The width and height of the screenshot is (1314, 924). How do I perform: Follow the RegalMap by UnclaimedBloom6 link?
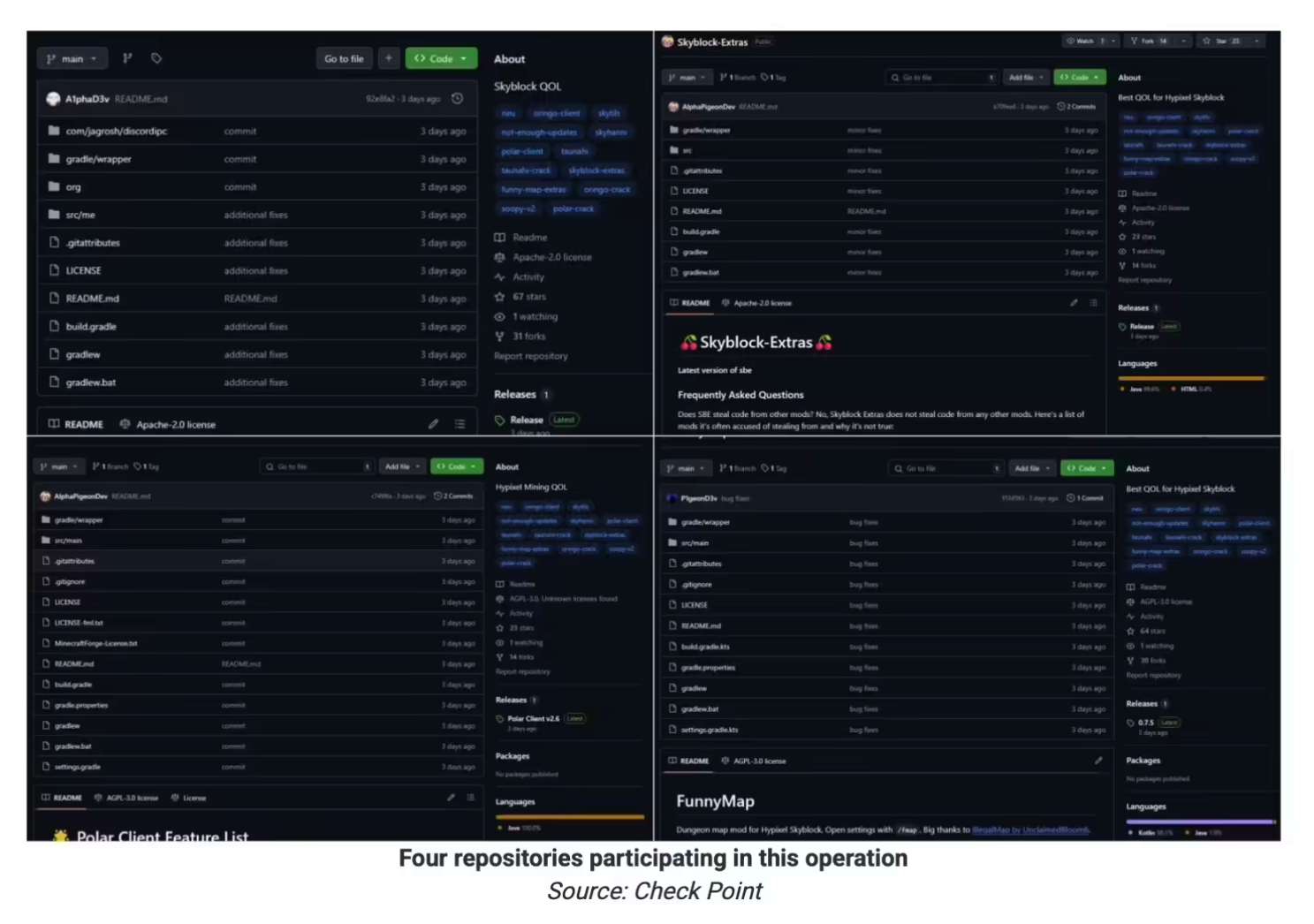click(x=1030, y=829)
